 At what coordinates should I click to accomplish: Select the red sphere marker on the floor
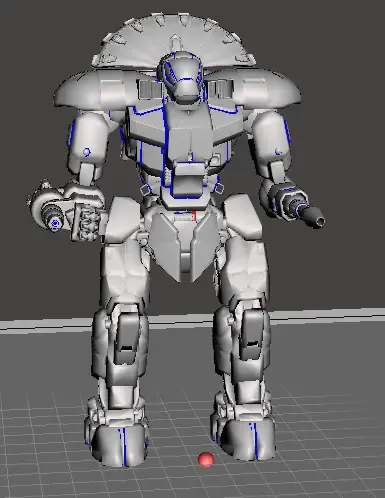(x=206, y=459)
